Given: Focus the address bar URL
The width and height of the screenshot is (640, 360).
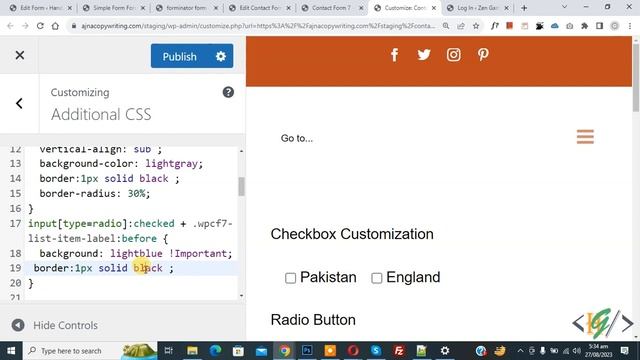Looking at the screenshot, I should pyautogui.click(x=258, y=26).
